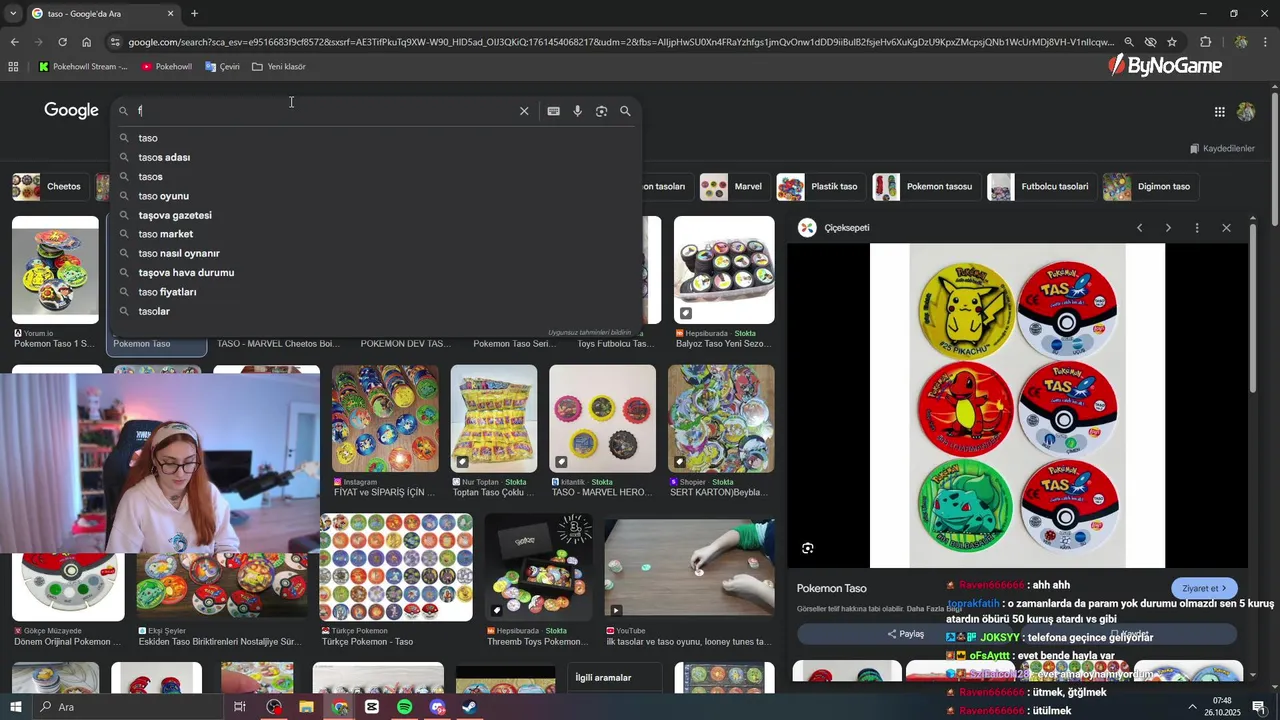
Task: Open the Chrome extensions menu
Action: tap(1206, 42)
